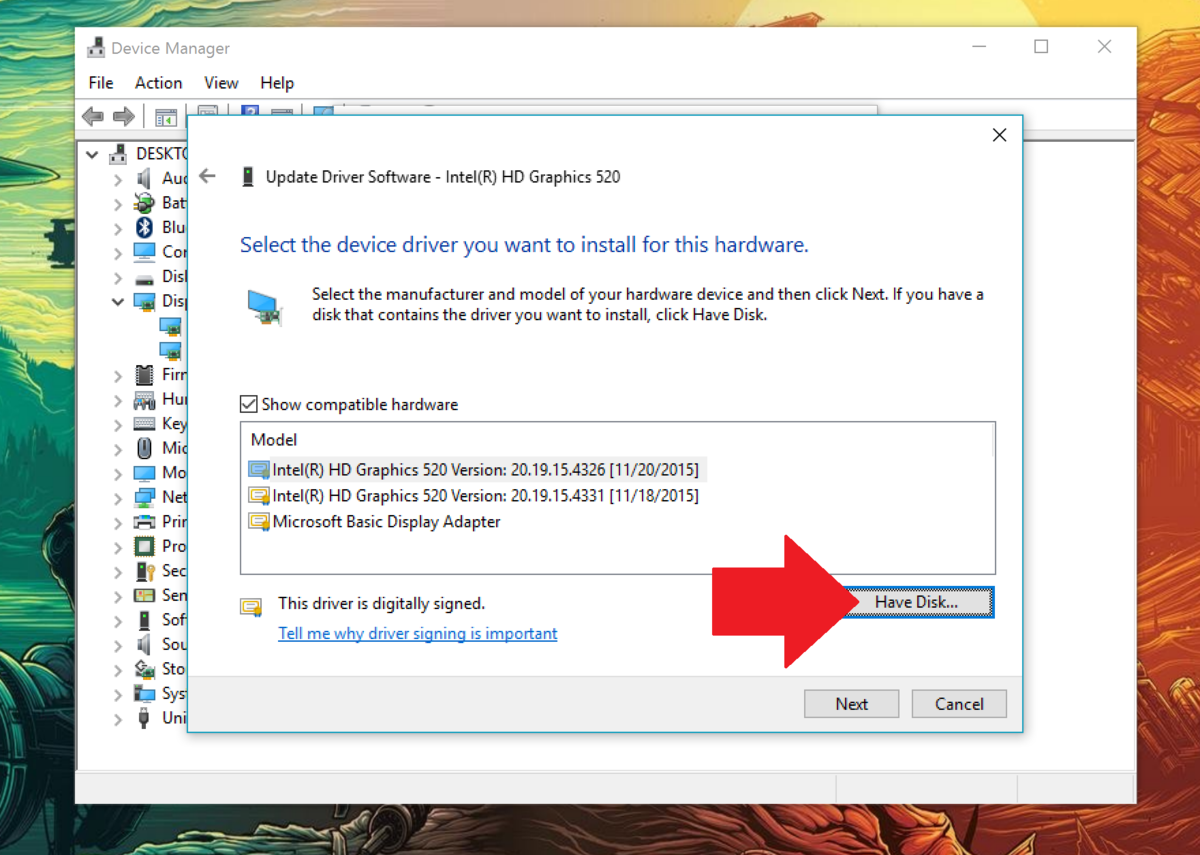Collapse the DESKTOP root tree node
Screen dimensions: 1200x855
point(92,155)
